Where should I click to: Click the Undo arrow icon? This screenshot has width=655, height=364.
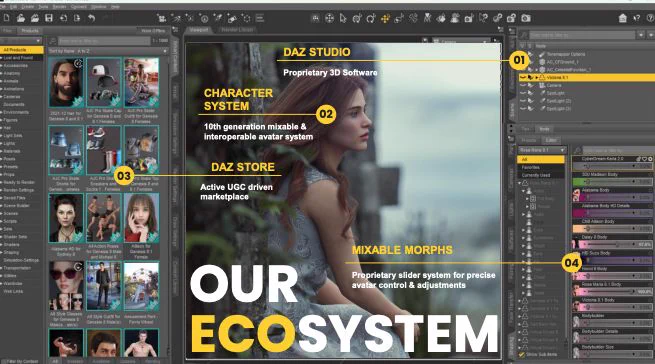(91, 18)
